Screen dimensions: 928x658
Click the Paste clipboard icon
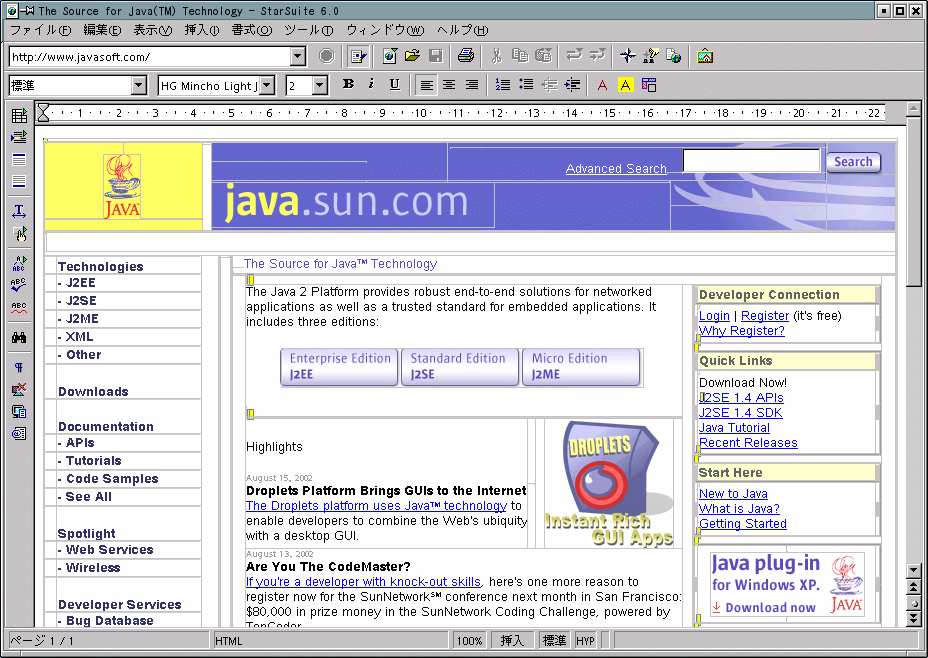pyautogui.click(x=543, y=56)
